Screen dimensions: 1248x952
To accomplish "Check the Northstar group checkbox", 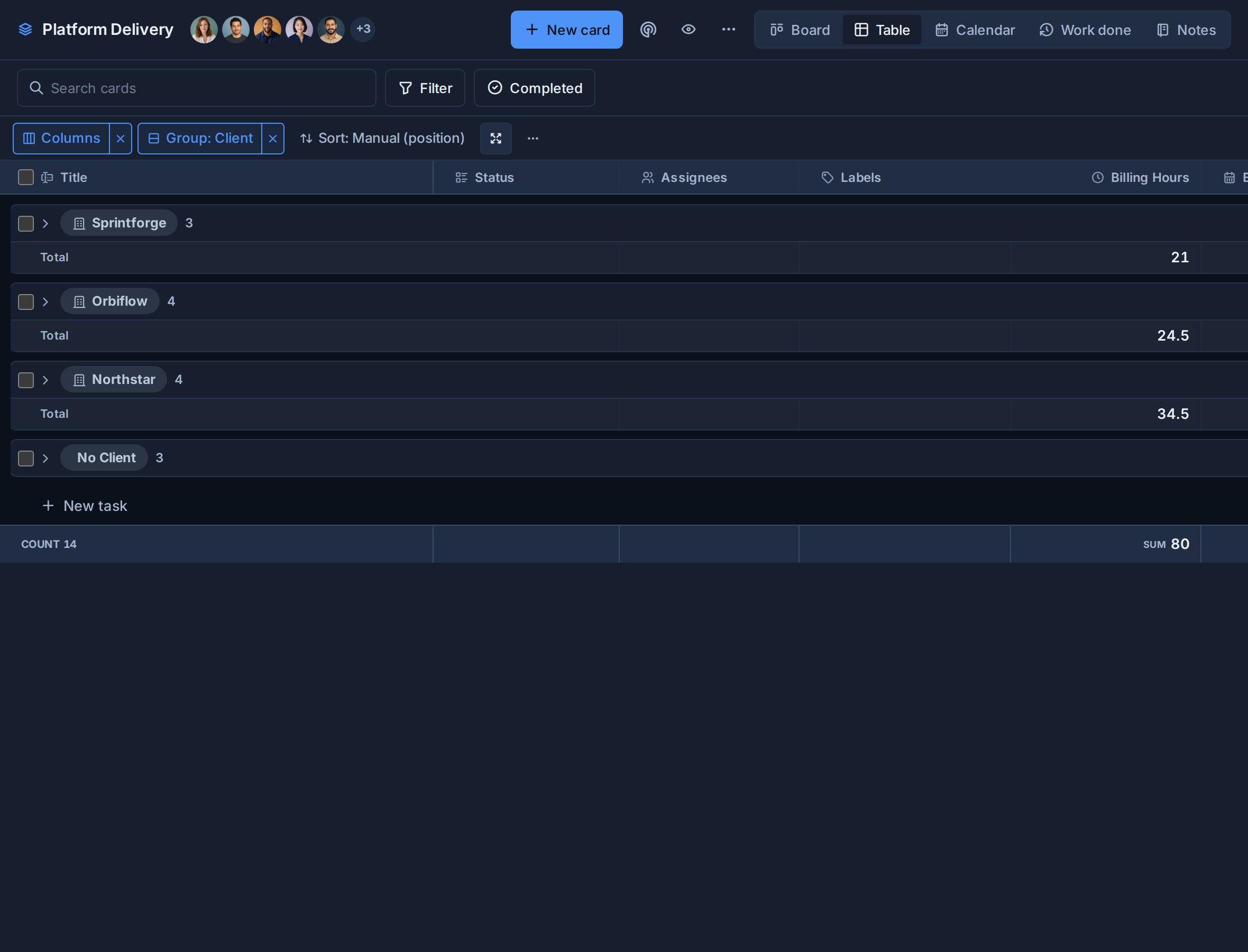I will [25, 380].
